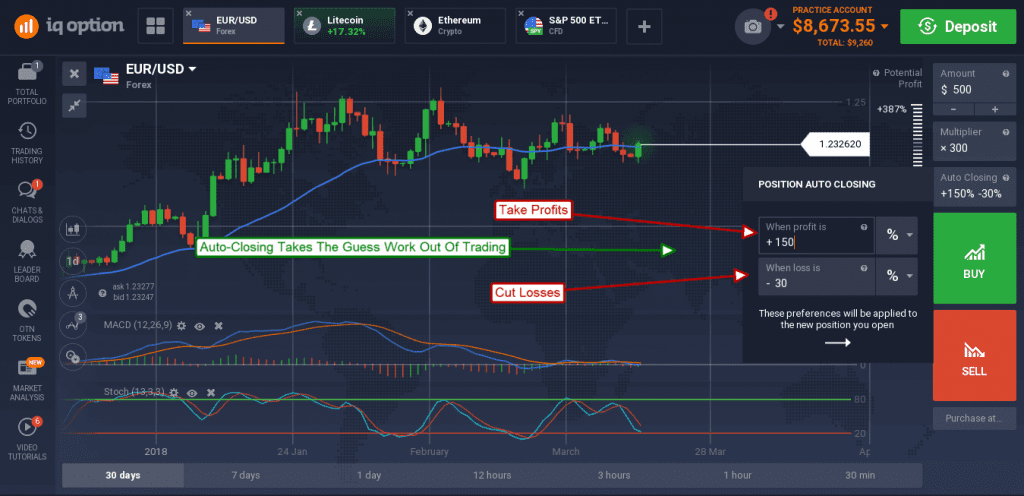1024x496 pixels.
Task: Select the 30 min time range
Action: click(859, 475)
